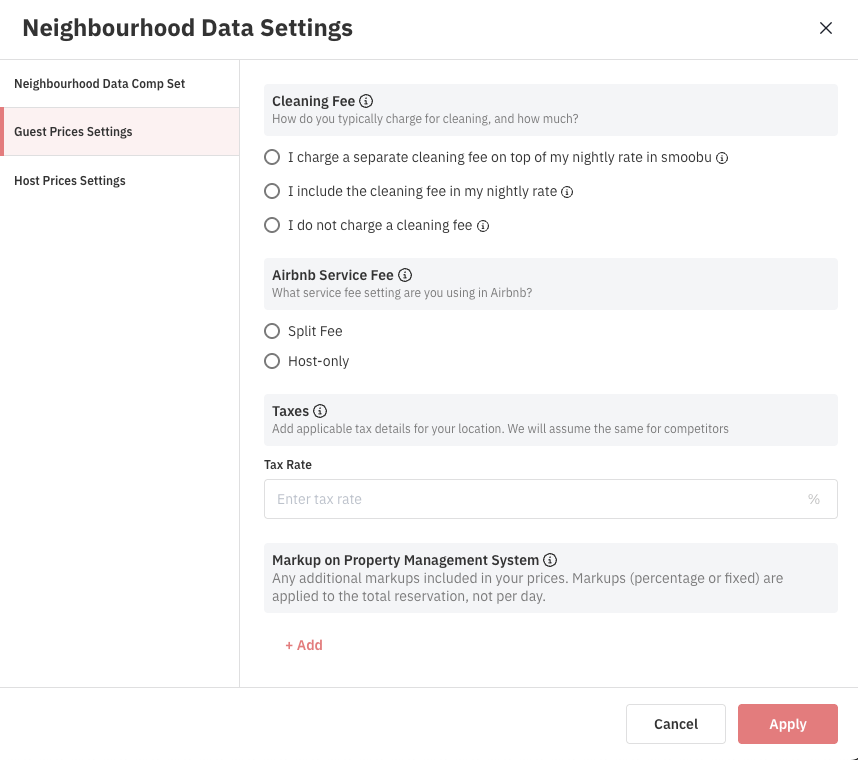Click info icon next to Cleaning Fee heading
Viewport: 858px width, 760px height.
[x=366, y=101]
